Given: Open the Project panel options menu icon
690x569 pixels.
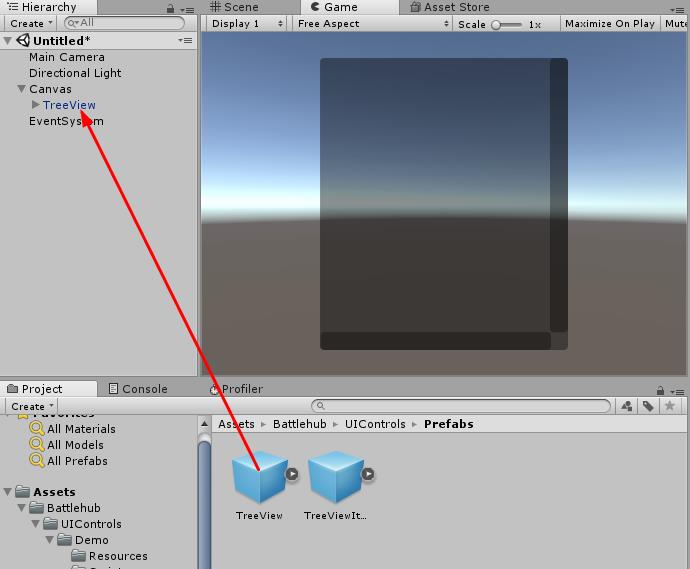Looking at the screenshot, I should click(677, 391).
